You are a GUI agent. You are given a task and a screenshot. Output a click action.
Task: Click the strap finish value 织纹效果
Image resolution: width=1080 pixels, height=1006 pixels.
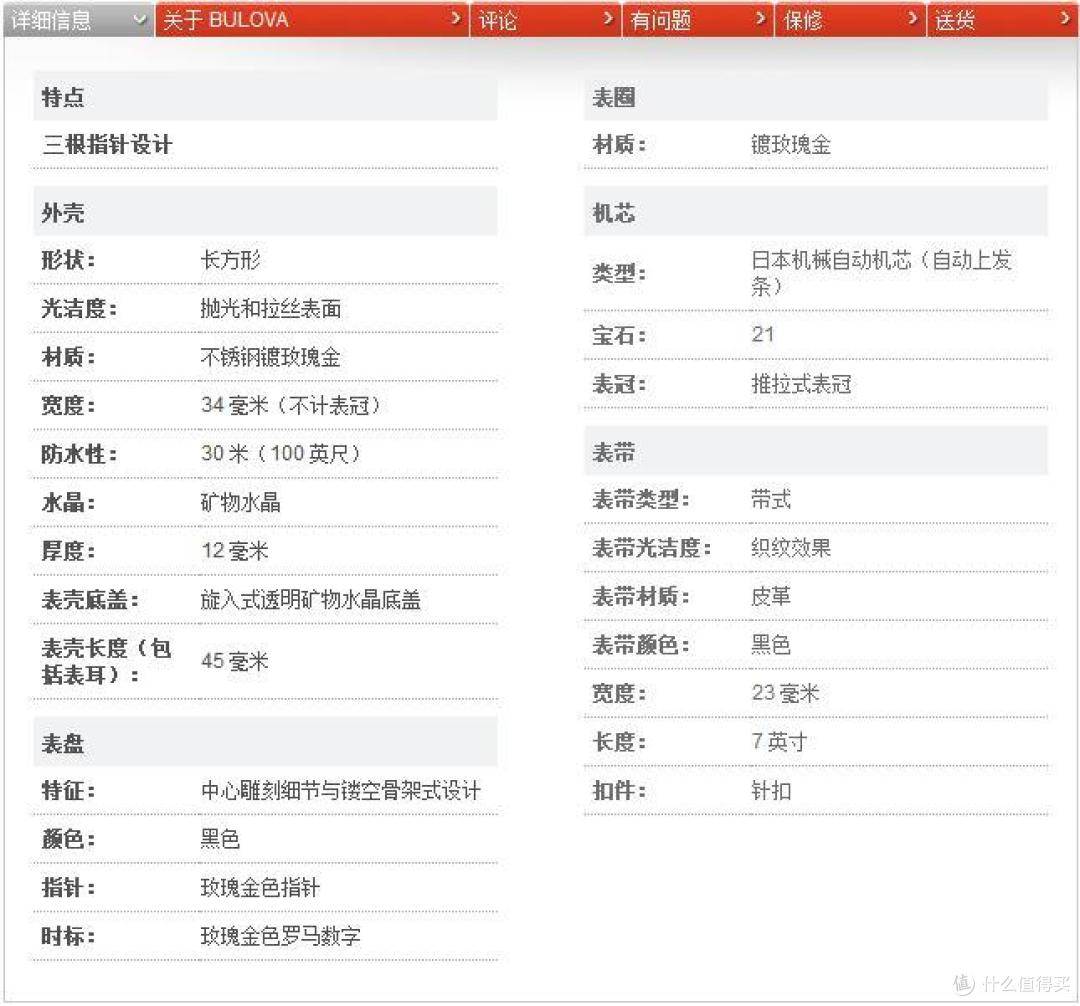791,547
